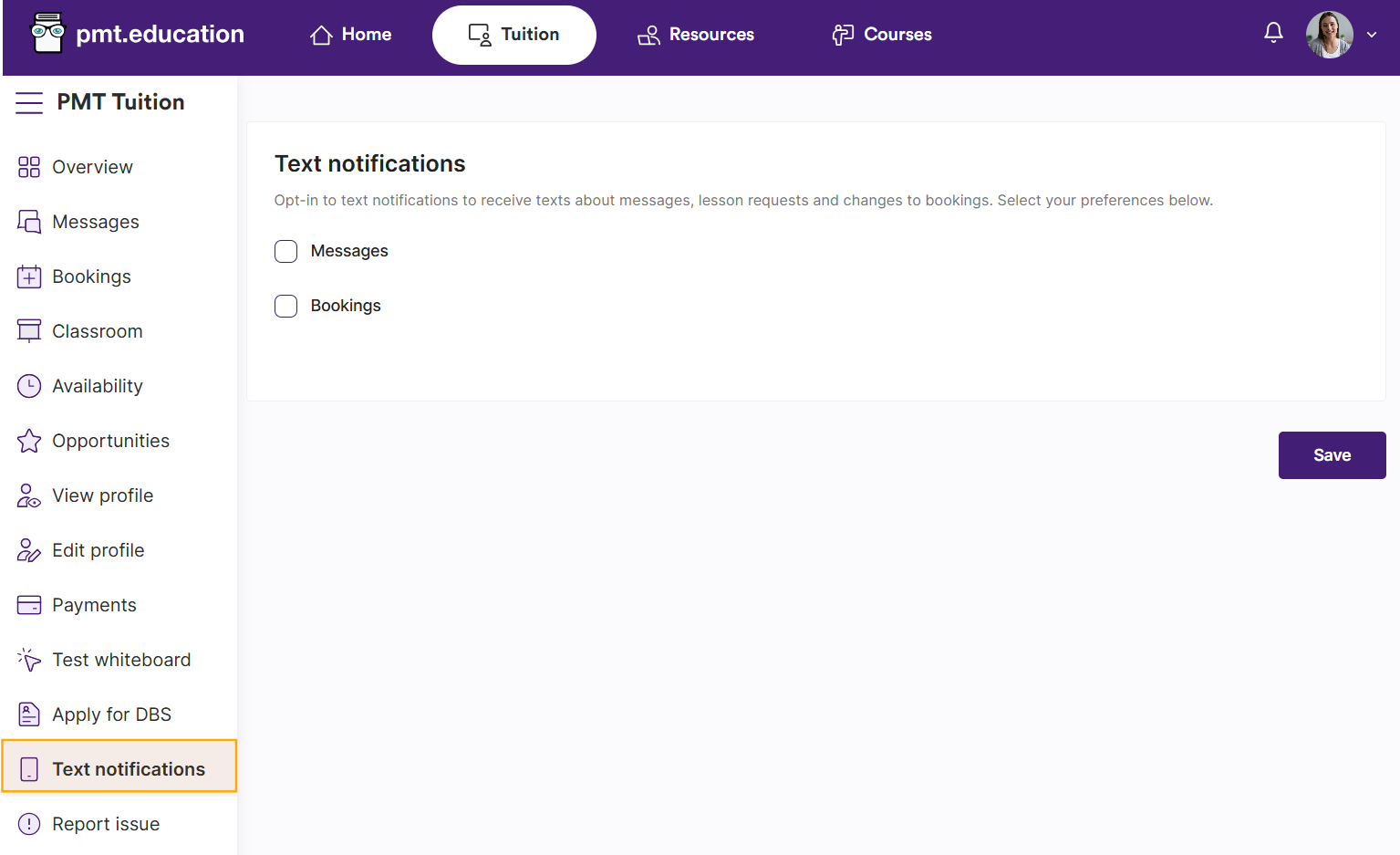Image resolution: width=1400 pixels, height=855 pixels.
Task: Go to Classroom in the sidebar
Action: click(97, 331)
